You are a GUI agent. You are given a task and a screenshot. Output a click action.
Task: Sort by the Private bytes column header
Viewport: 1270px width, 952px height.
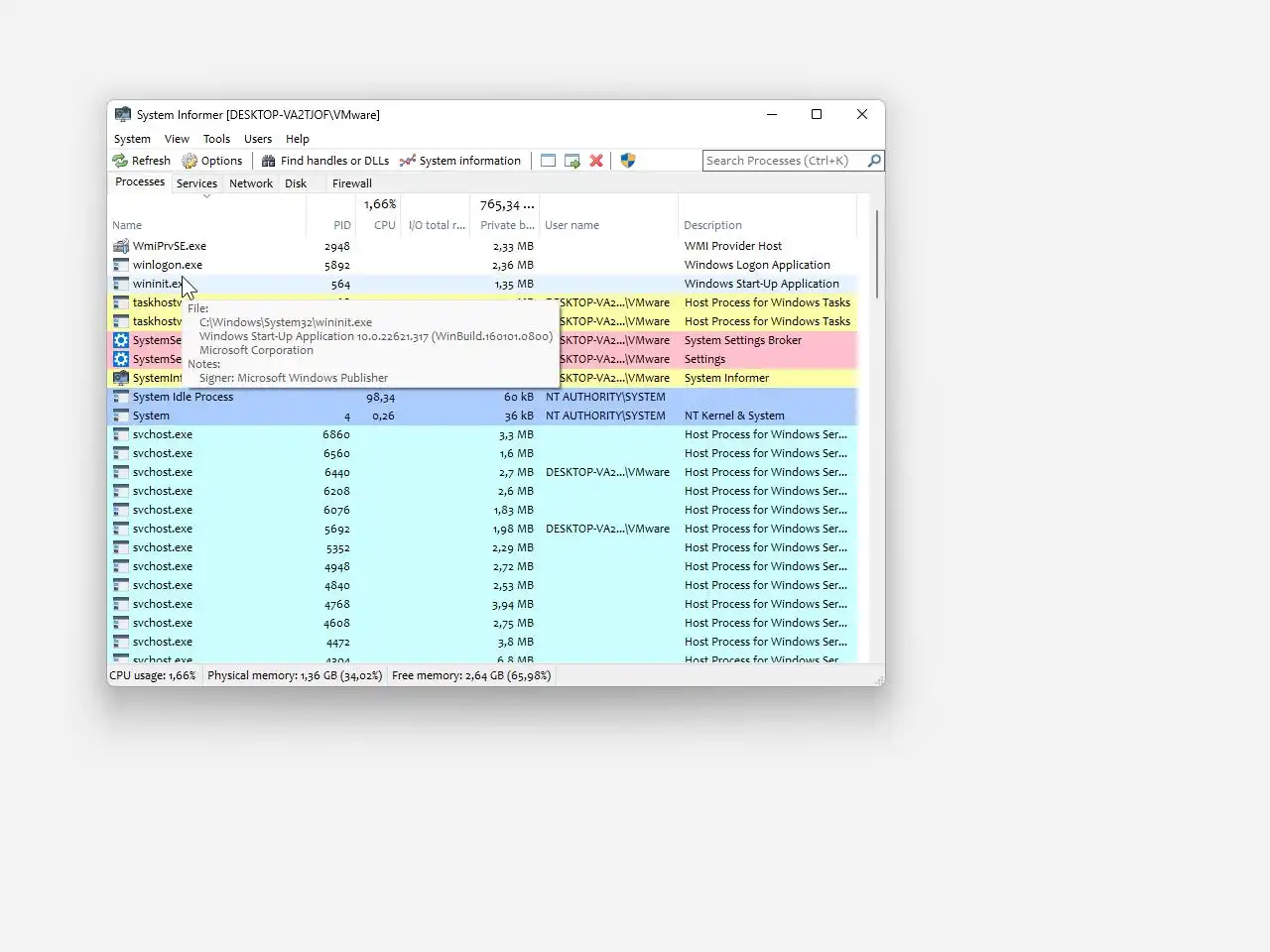point(506,225)
